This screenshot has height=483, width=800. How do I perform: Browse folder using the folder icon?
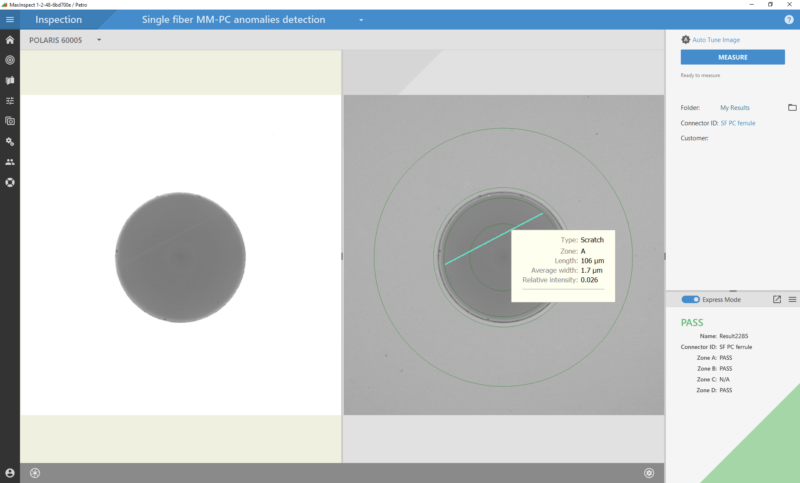coord(792,107)
